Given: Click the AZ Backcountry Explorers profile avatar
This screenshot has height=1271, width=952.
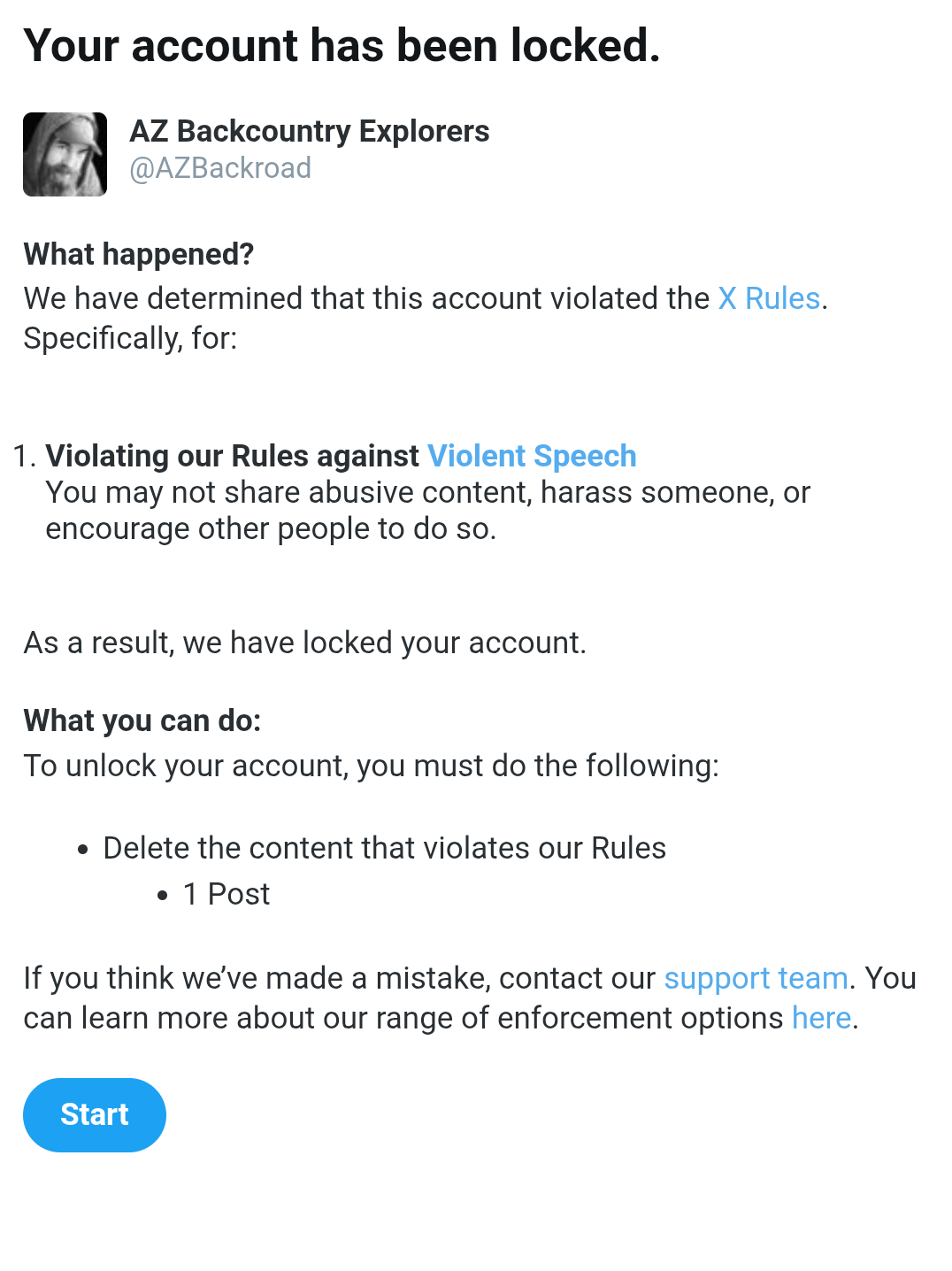Looking at the screenshot, I should tap(65, 154).
